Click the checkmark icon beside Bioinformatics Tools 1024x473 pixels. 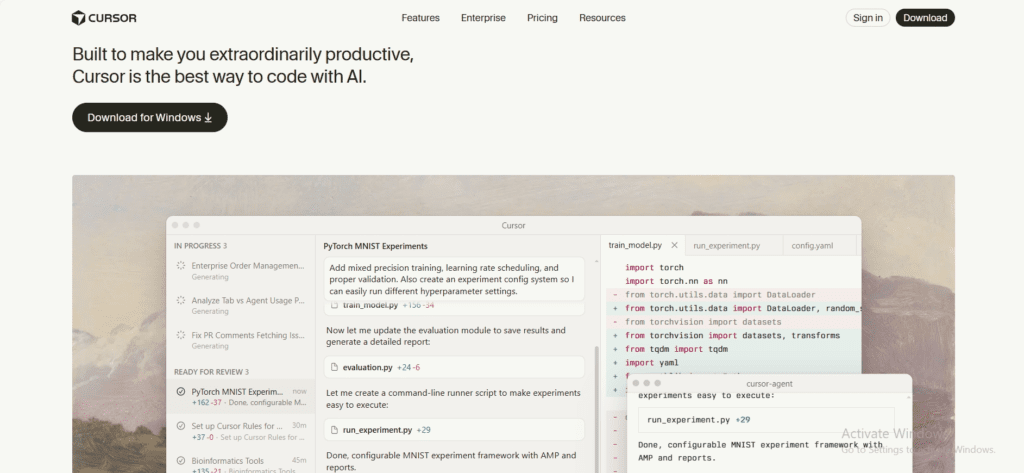[180, 461]
